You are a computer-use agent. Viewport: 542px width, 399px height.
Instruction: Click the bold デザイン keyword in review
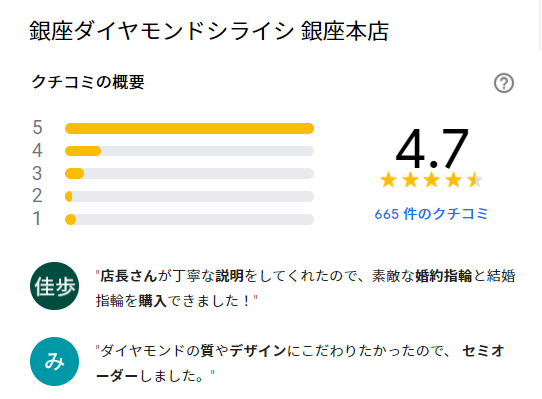tap(258, 351)
